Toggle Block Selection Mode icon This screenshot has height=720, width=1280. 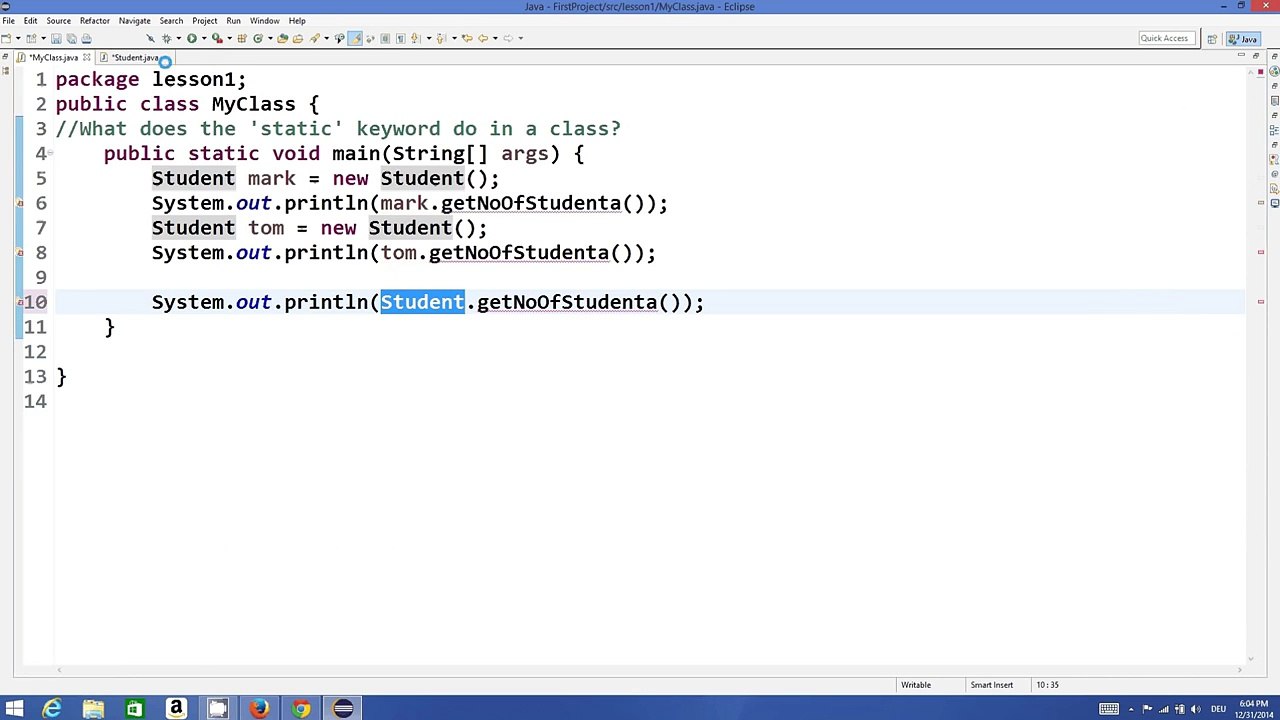384,38
